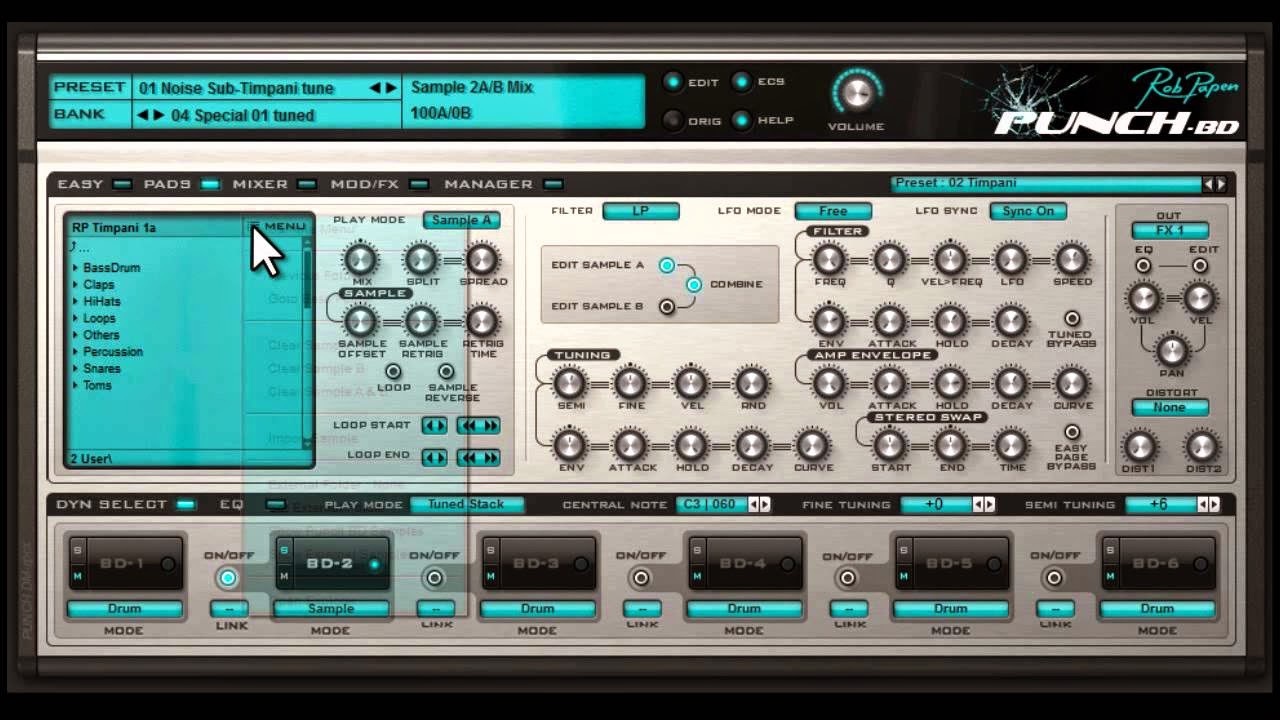Jump Loop Start forward with double right arrow
This screenshot has height=720, width=1280.
[x=491, y=426]
